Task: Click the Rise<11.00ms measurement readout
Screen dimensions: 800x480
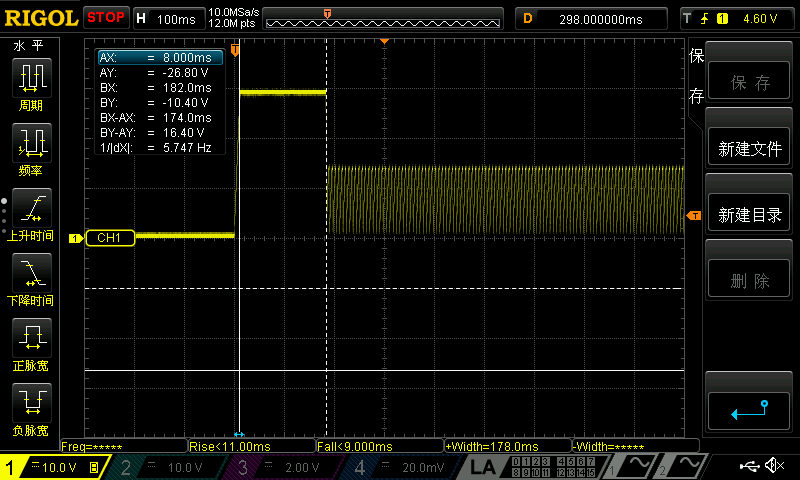Action: coord(252,446)
